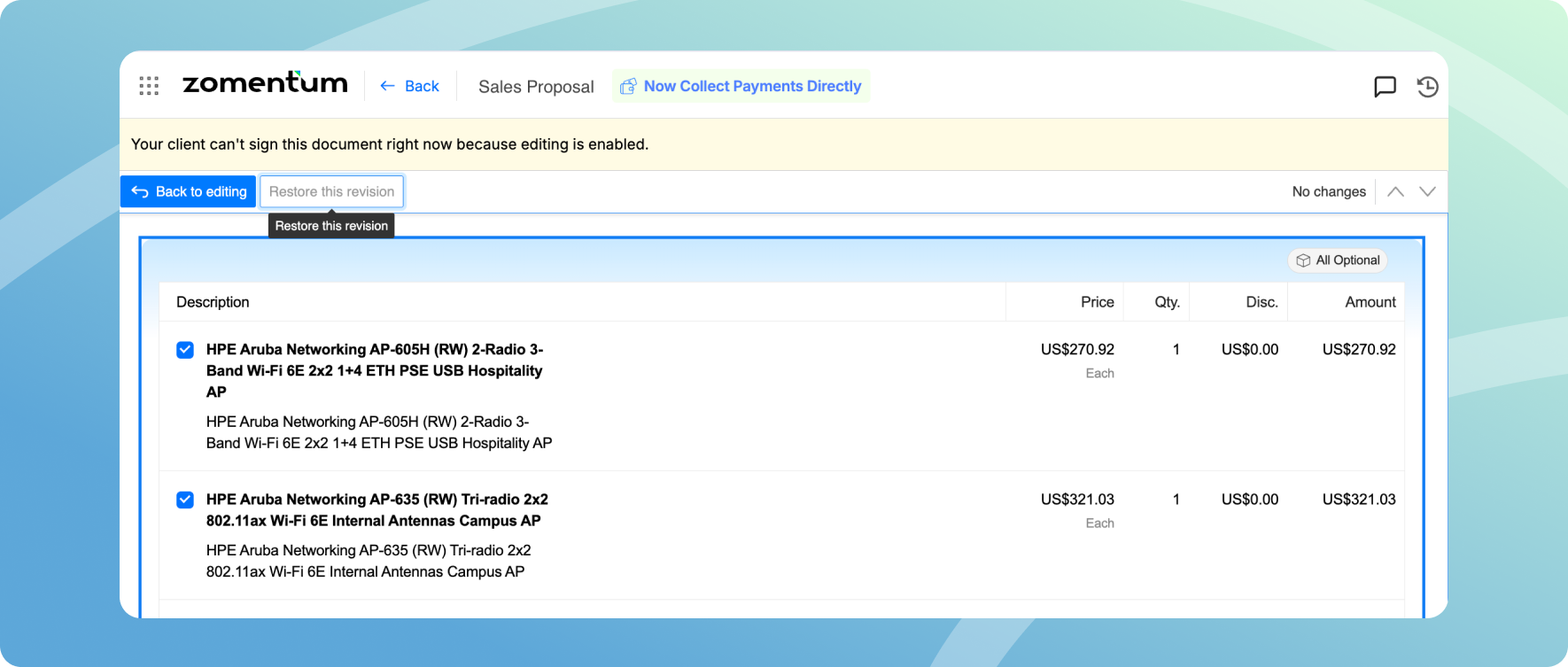Click the Description column header

(213, 302)
